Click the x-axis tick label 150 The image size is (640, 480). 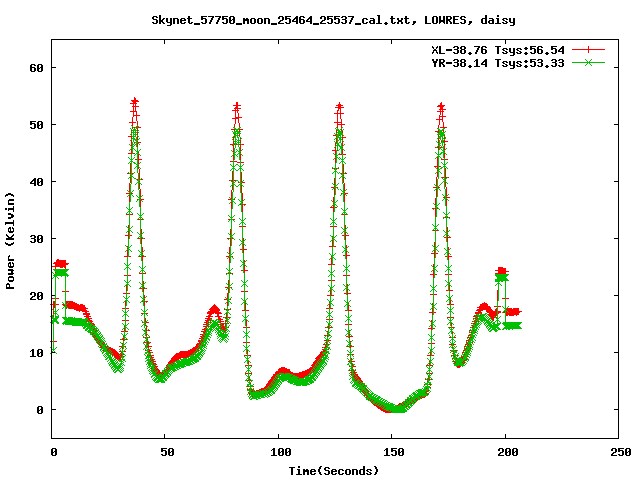(394, 452)
